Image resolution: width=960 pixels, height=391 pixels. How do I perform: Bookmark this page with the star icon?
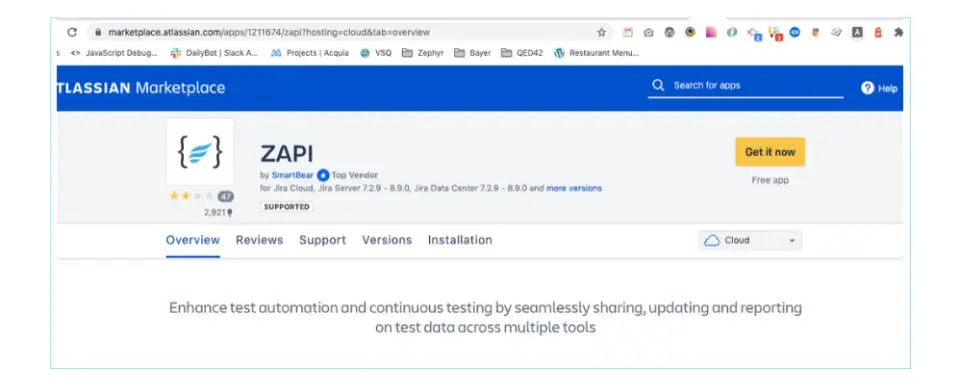click(601, 32)
